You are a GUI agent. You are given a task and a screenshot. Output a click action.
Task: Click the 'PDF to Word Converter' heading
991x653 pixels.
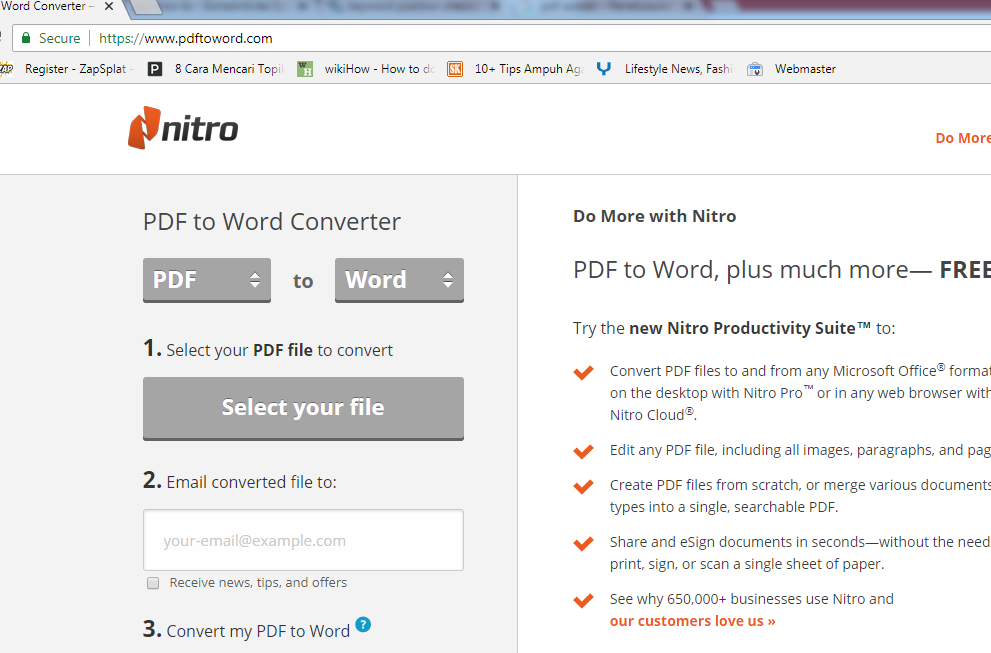coord(272,222)
